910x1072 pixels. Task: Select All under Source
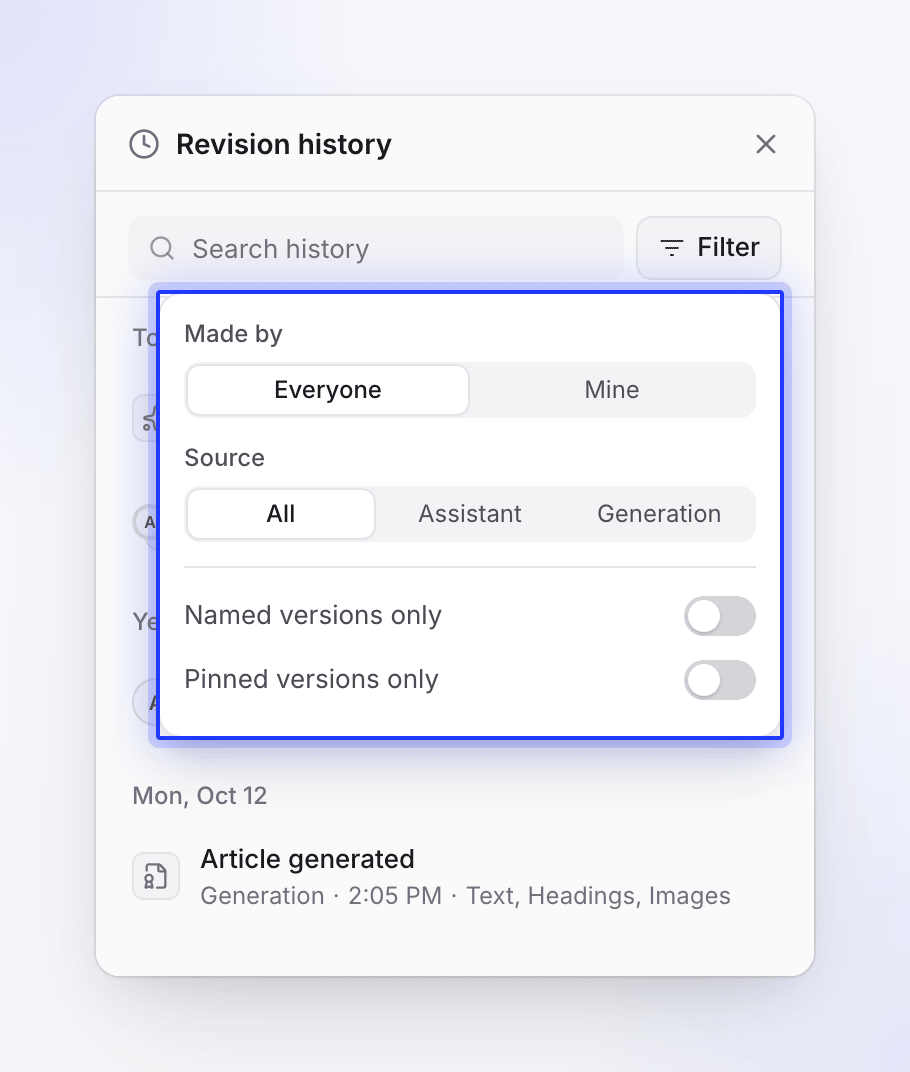281,514
